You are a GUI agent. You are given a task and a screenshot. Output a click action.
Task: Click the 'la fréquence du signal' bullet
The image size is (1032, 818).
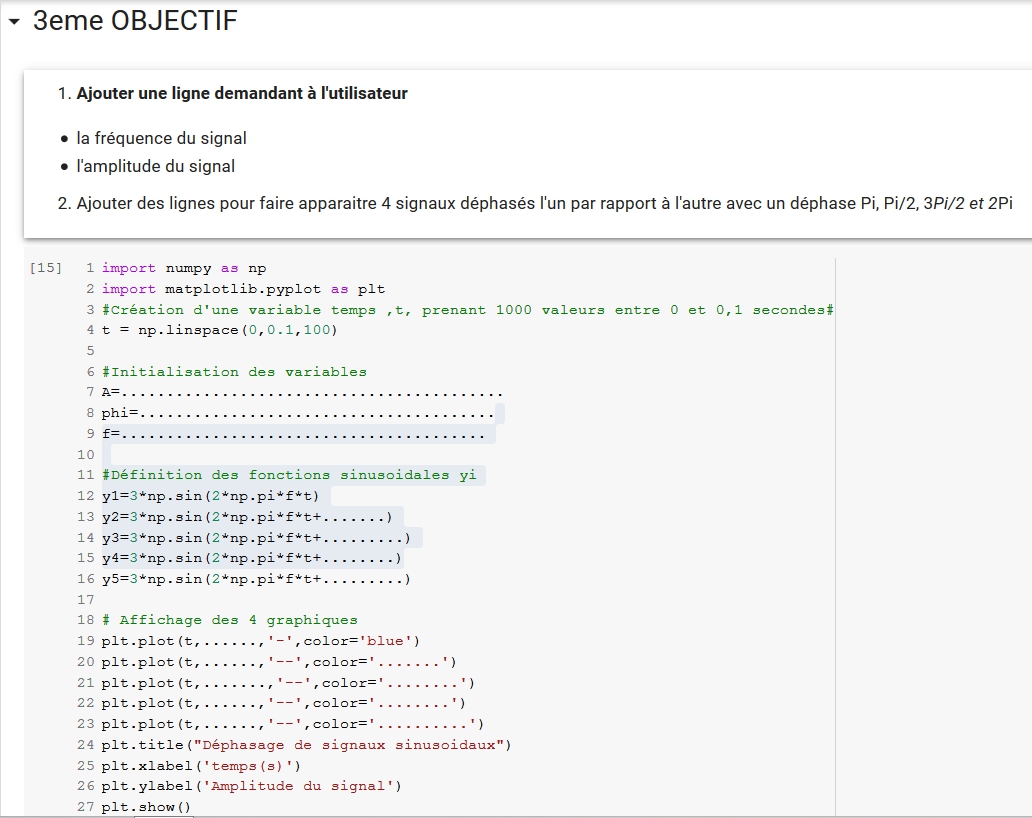(x=161, y=138)
